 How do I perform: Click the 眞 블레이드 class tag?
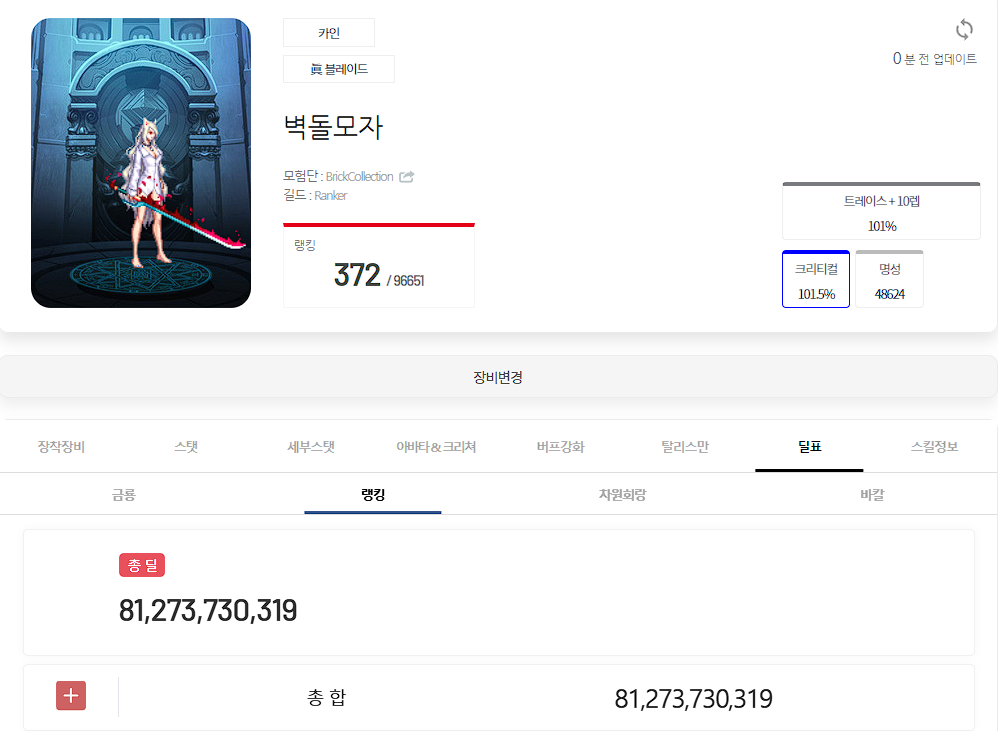[339, 69]
